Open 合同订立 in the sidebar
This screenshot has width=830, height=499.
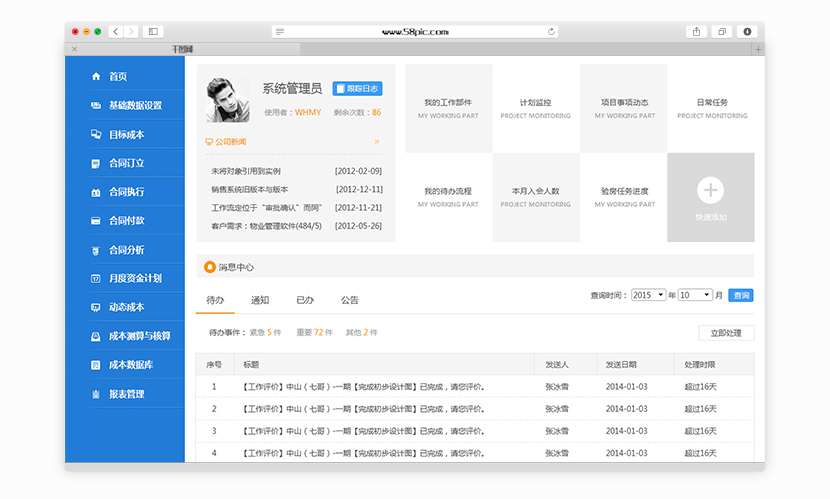pyautogui.click(x=126, y=163)
